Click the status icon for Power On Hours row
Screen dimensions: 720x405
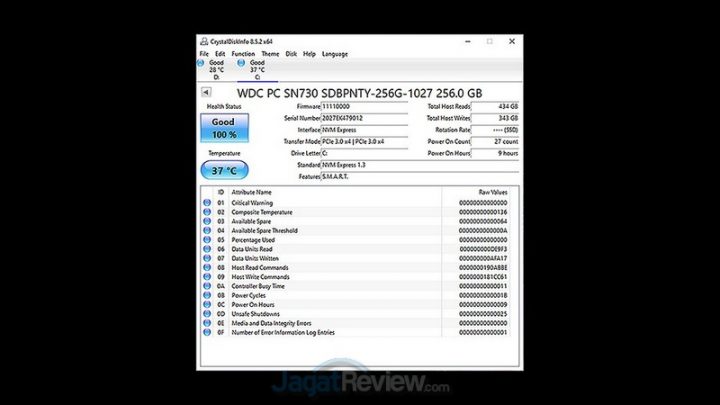click(x=207, y=304)
